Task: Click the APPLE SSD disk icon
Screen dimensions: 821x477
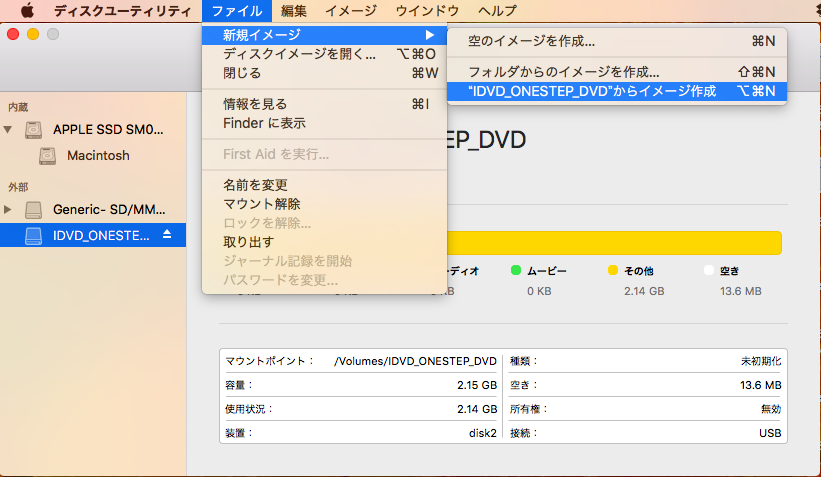Action: point(34,130)
